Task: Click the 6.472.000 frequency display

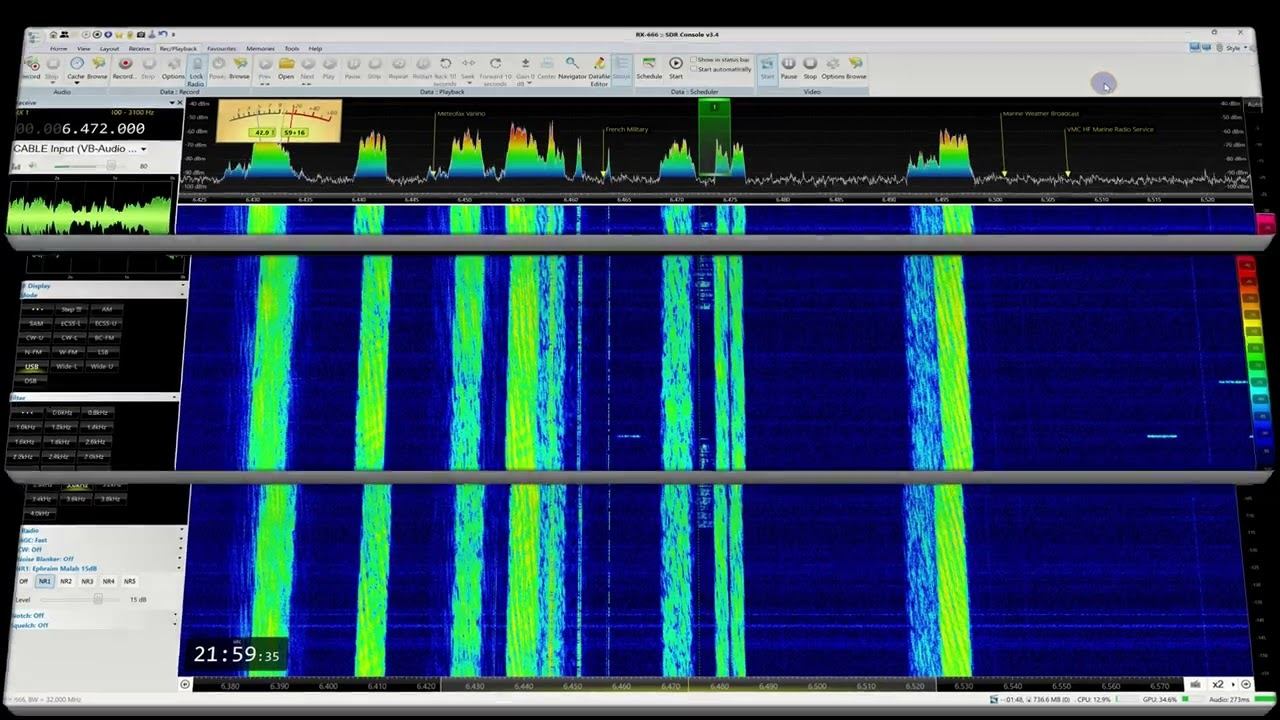Action: [x=80, y=129]
